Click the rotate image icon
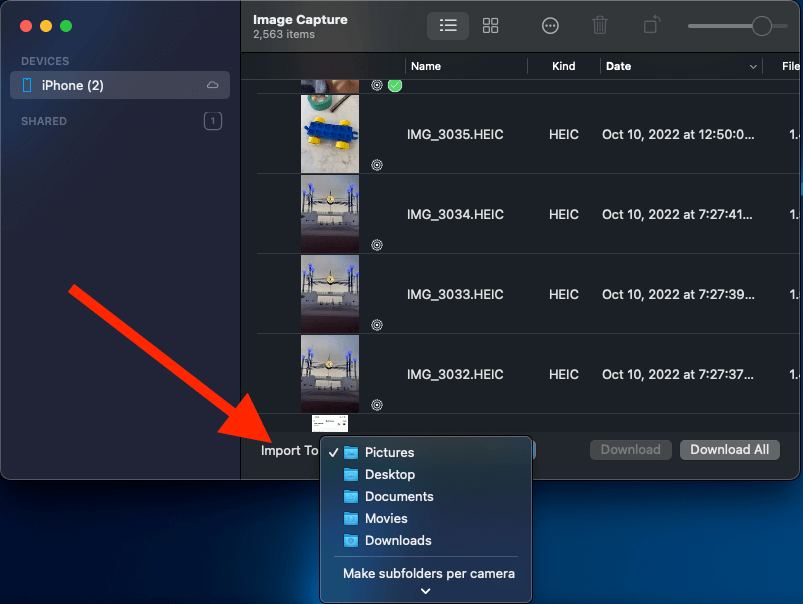The width and height of the screenshot is (803, 604). (651, 25)
